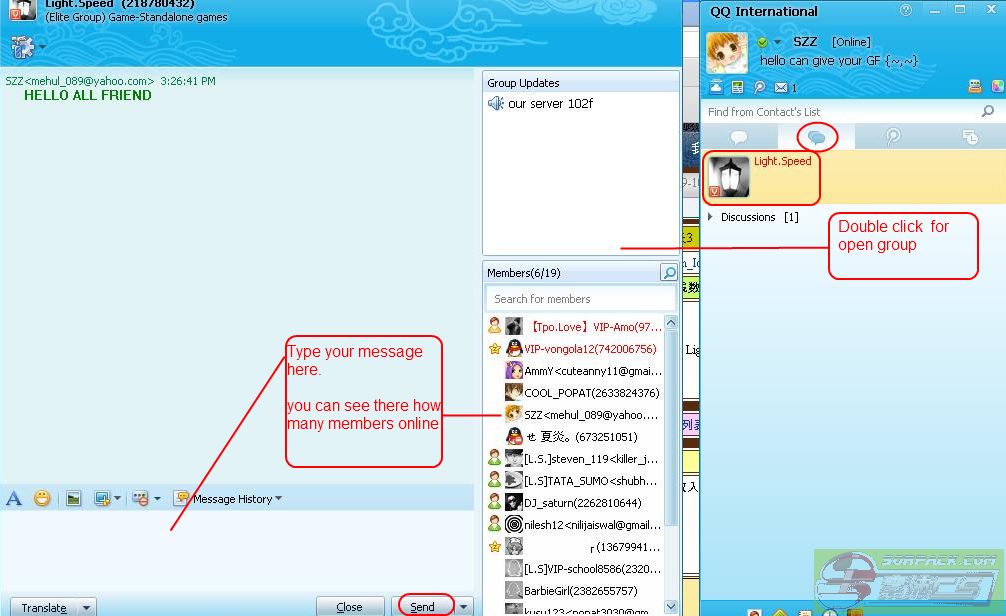Click the VIP-vongola12 penguin avatar
The width and height of the screenshot is (1006, 616).
click(x=514, y=348)
